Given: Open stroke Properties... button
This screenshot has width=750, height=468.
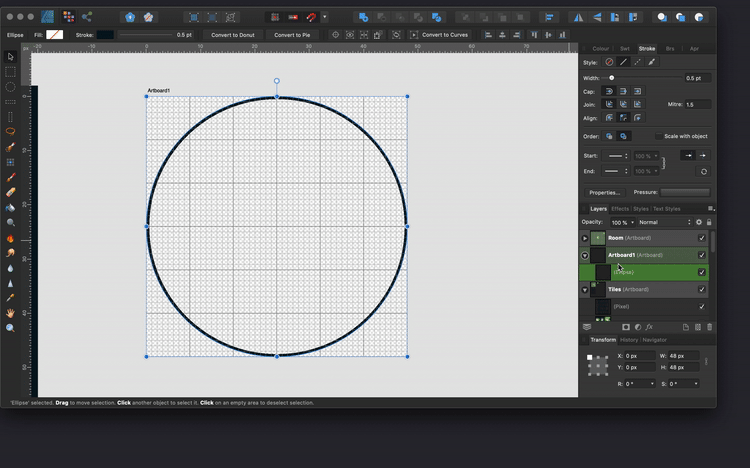Looking at the screenshot, I should [x=605, y=193].
